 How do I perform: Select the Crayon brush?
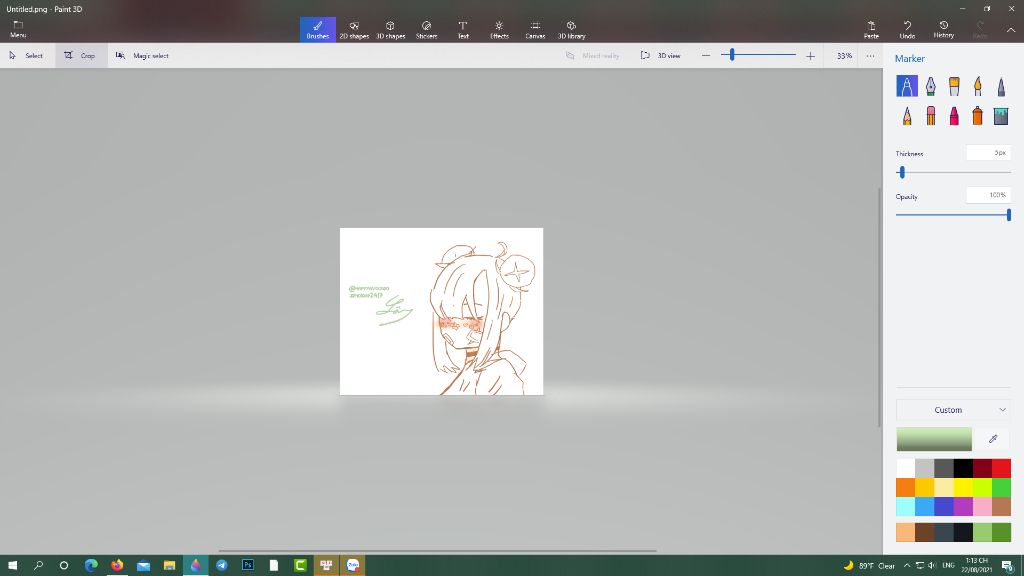click(x=954, y=116)
